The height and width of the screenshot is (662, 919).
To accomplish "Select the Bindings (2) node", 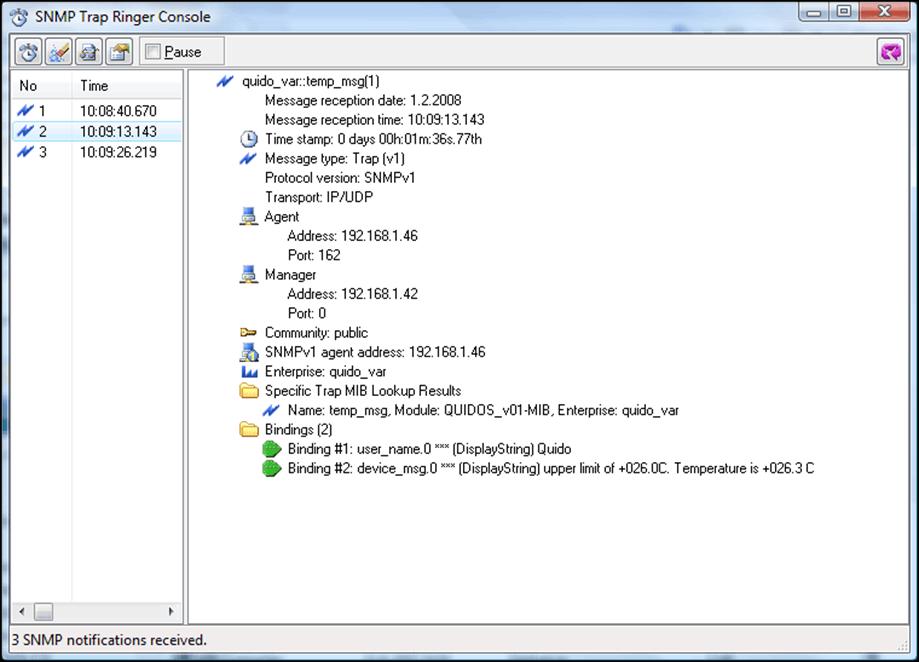I will click(298, 429).
